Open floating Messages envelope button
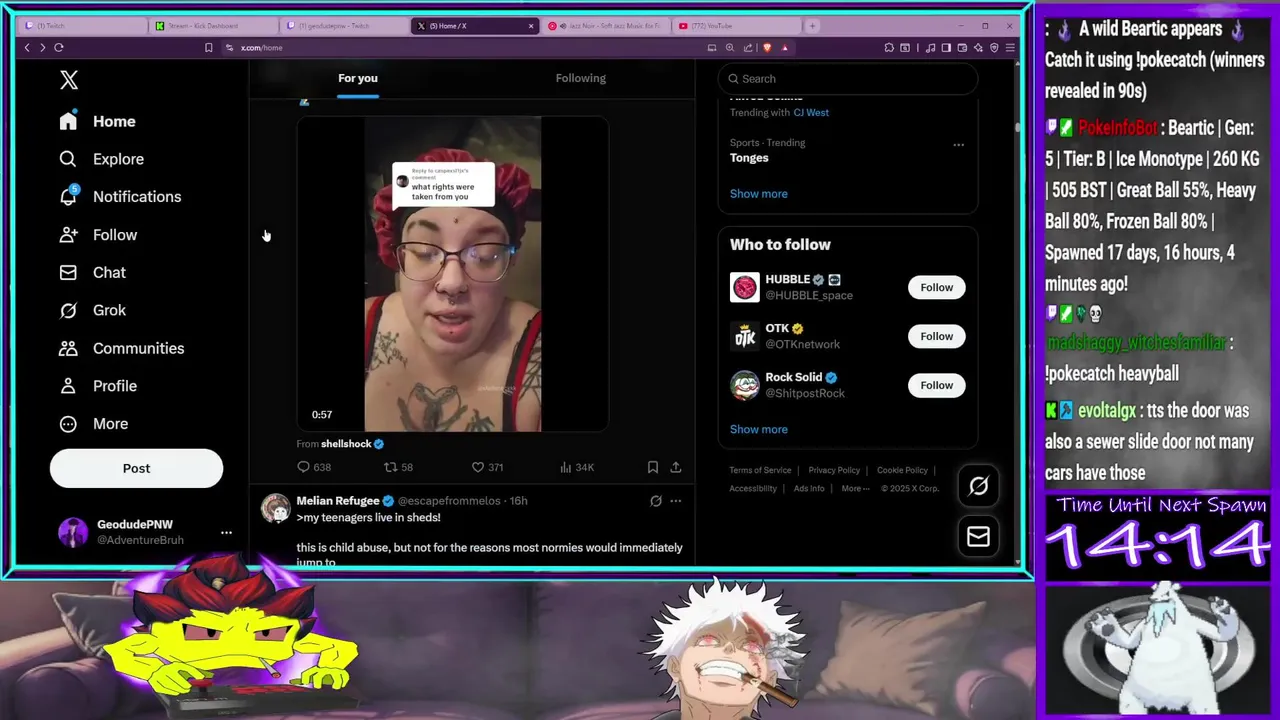Viewport: 1280px width, 720px height. click(978, 537)
